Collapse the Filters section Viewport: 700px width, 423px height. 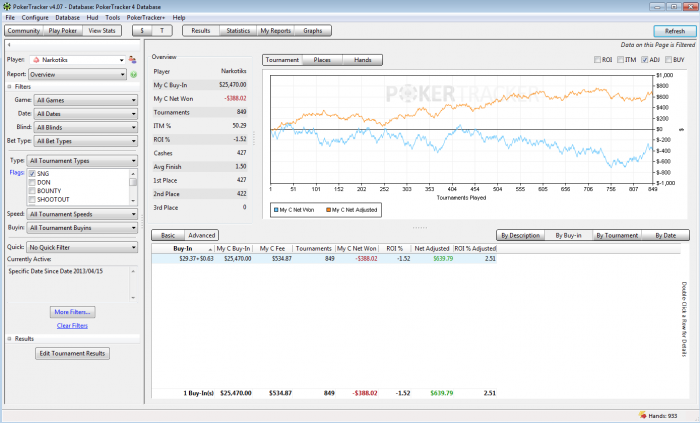[x=9, y=87]
